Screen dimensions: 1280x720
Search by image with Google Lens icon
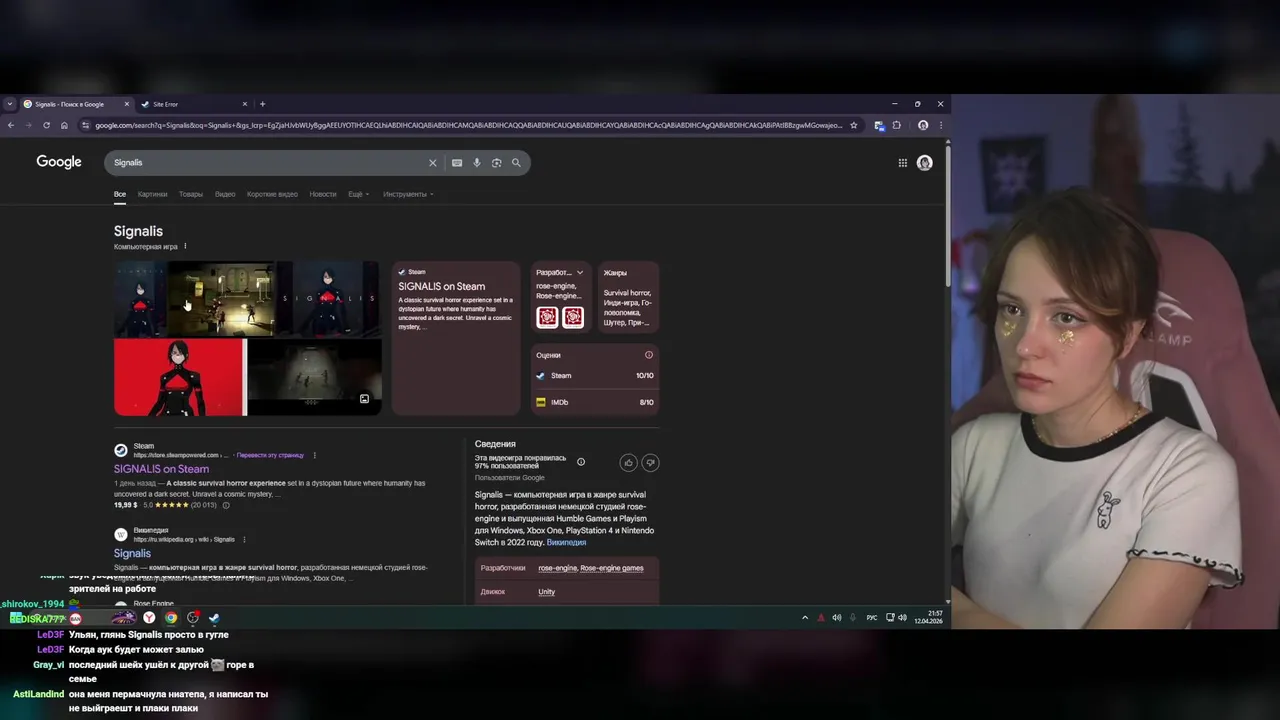[496, 163]
